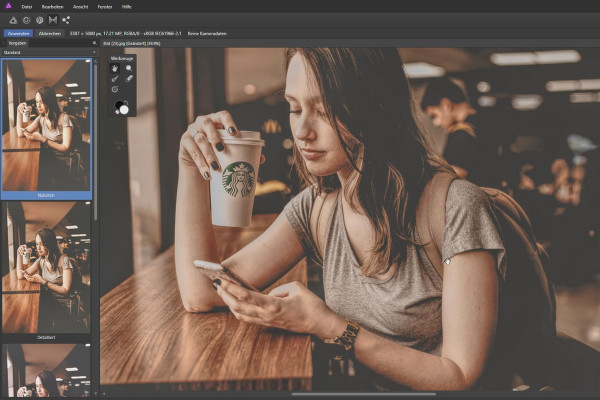Click presets list scroll-down arrow

[95, 394]
